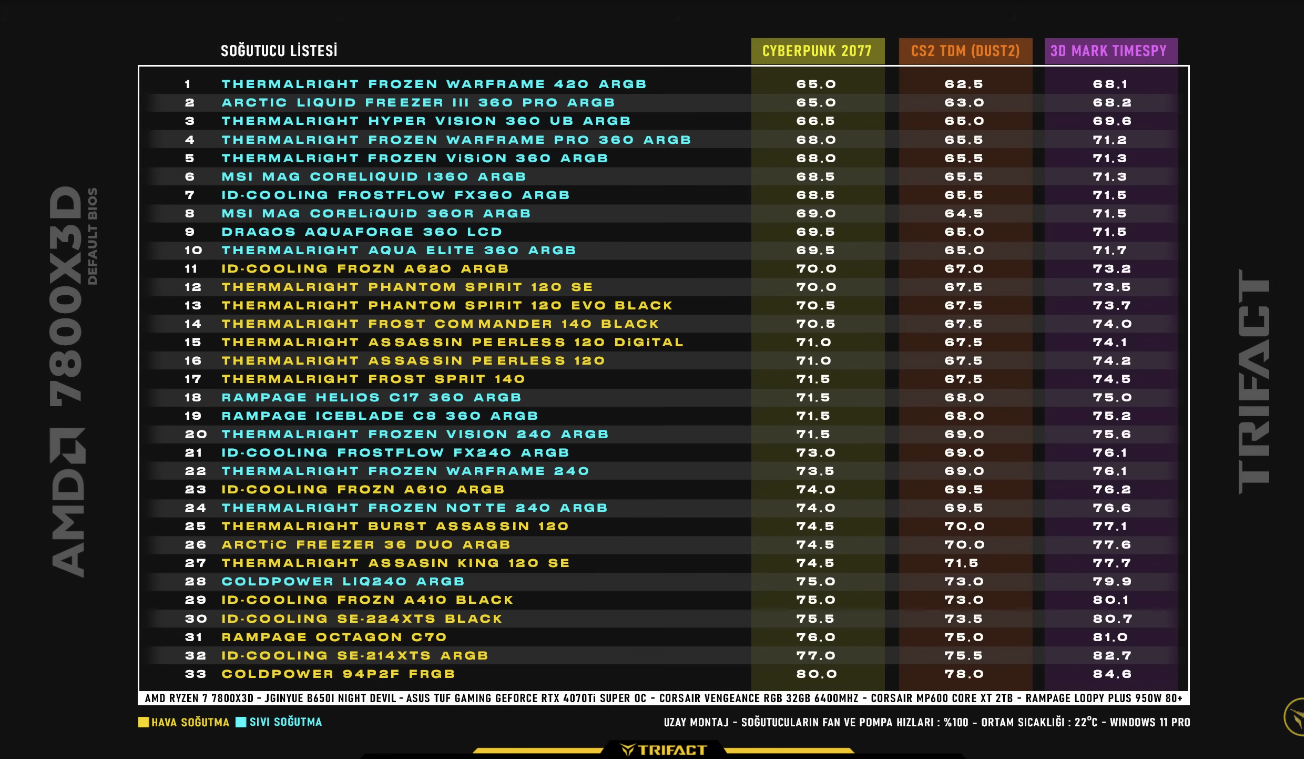Click Timespy value 68.2 for Arctic Liquid Freezer
The image size is (1304, 759).
1112,103
